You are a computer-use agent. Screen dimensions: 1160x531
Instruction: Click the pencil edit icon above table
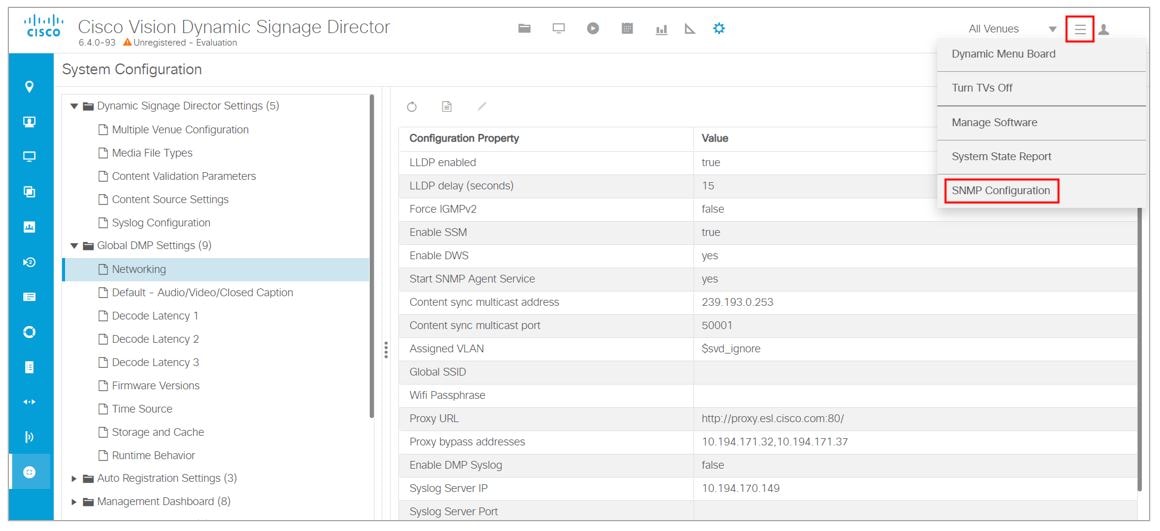pos(482,106)
